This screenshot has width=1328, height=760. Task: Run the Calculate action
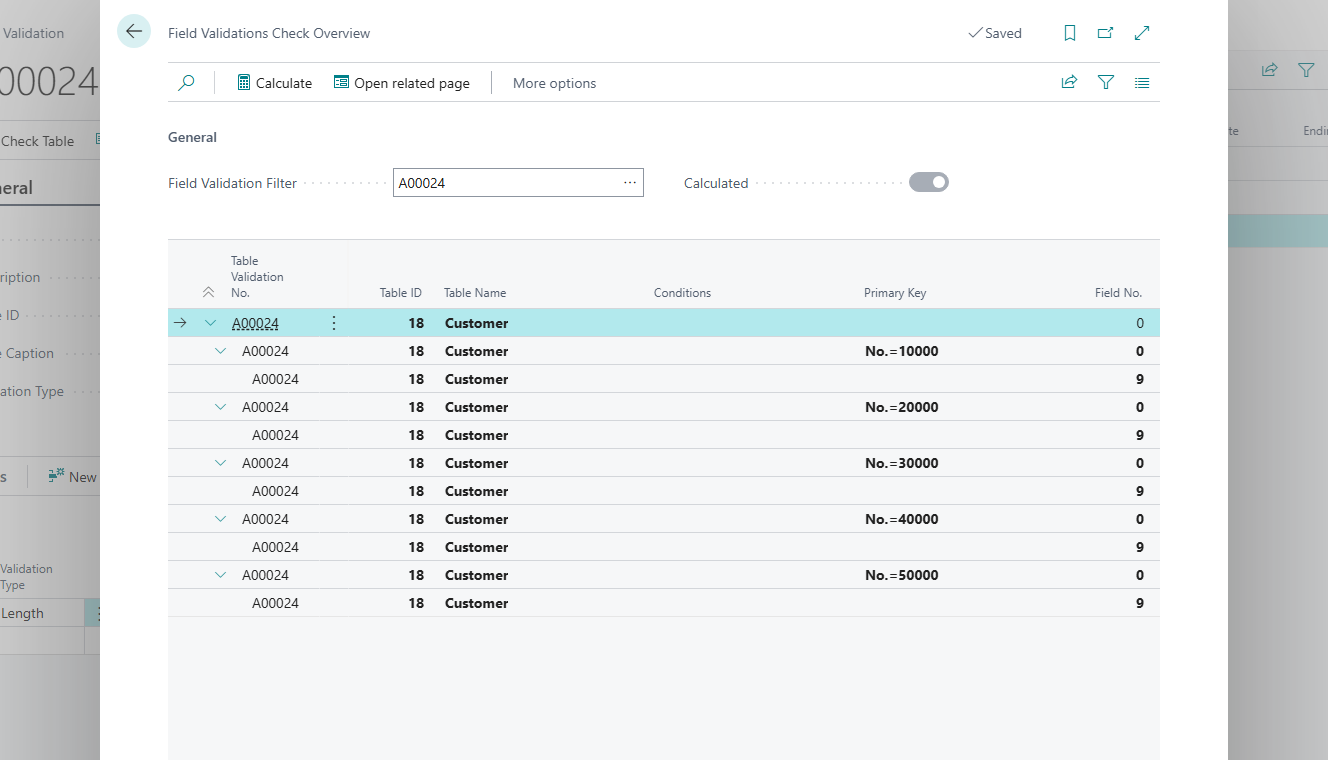pyautogui.click(x=275, y=83)
